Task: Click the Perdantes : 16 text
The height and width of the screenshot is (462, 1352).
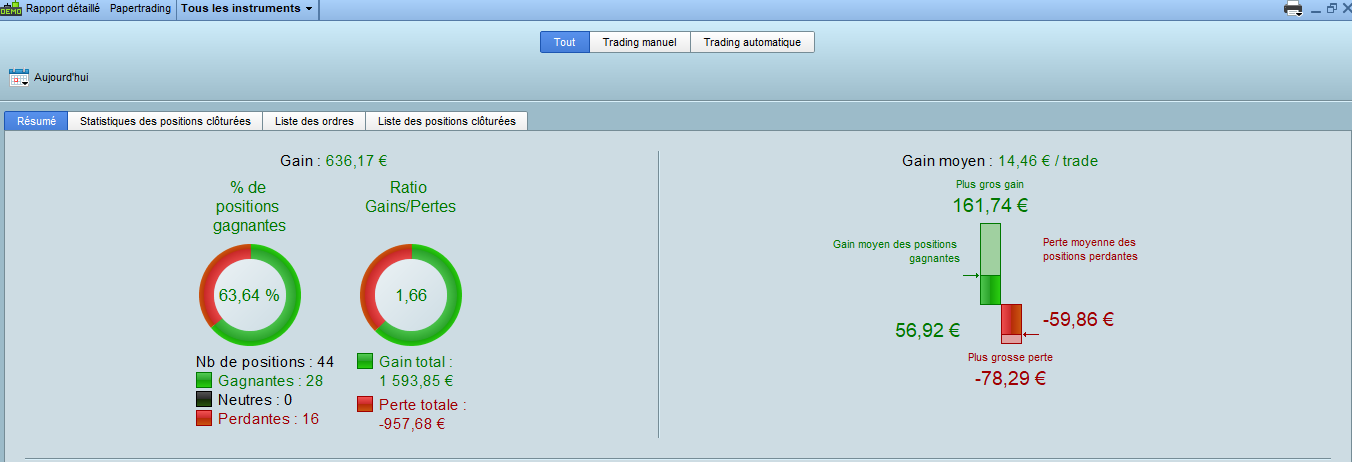Action: click(268, 418)
